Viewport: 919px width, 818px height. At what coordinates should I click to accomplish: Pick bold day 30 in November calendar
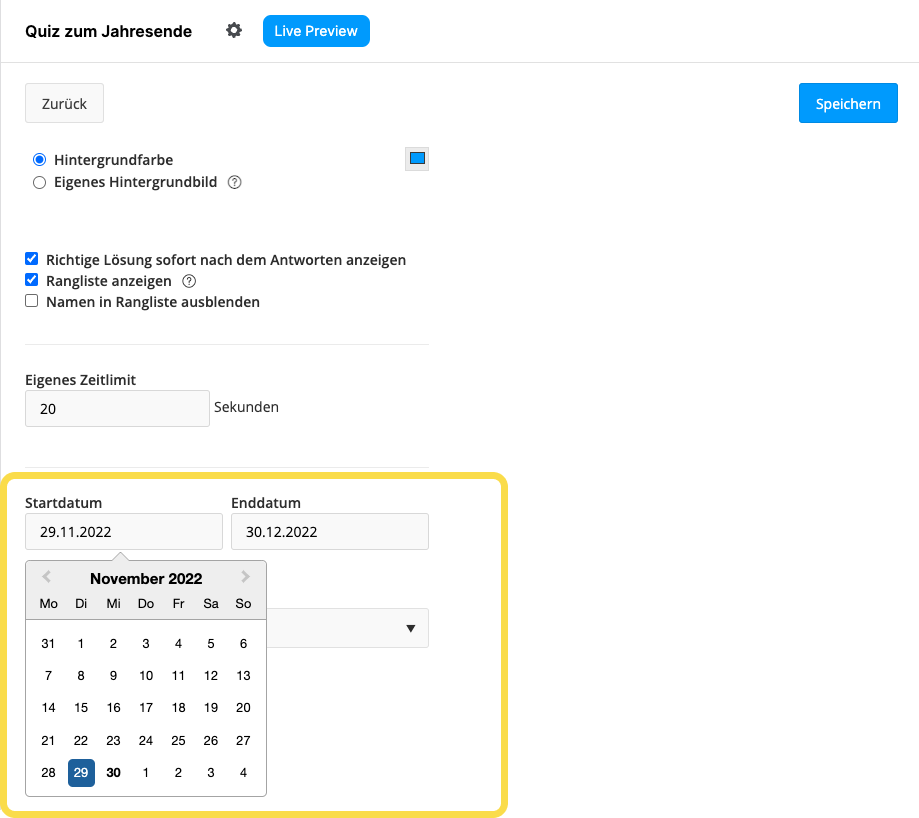114,772
